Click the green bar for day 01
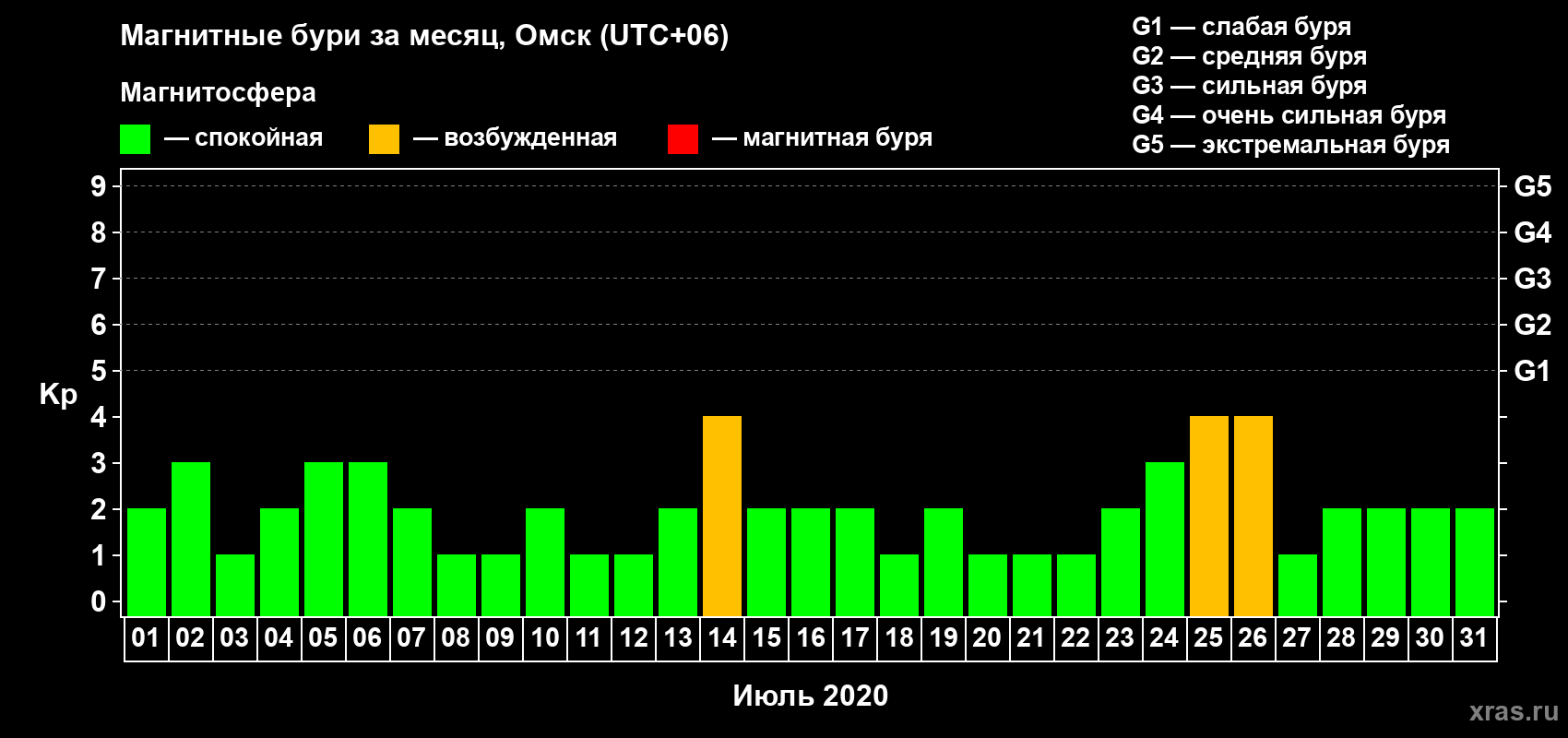The height and width of the screenshot is (738, 1568). (147, 562)
